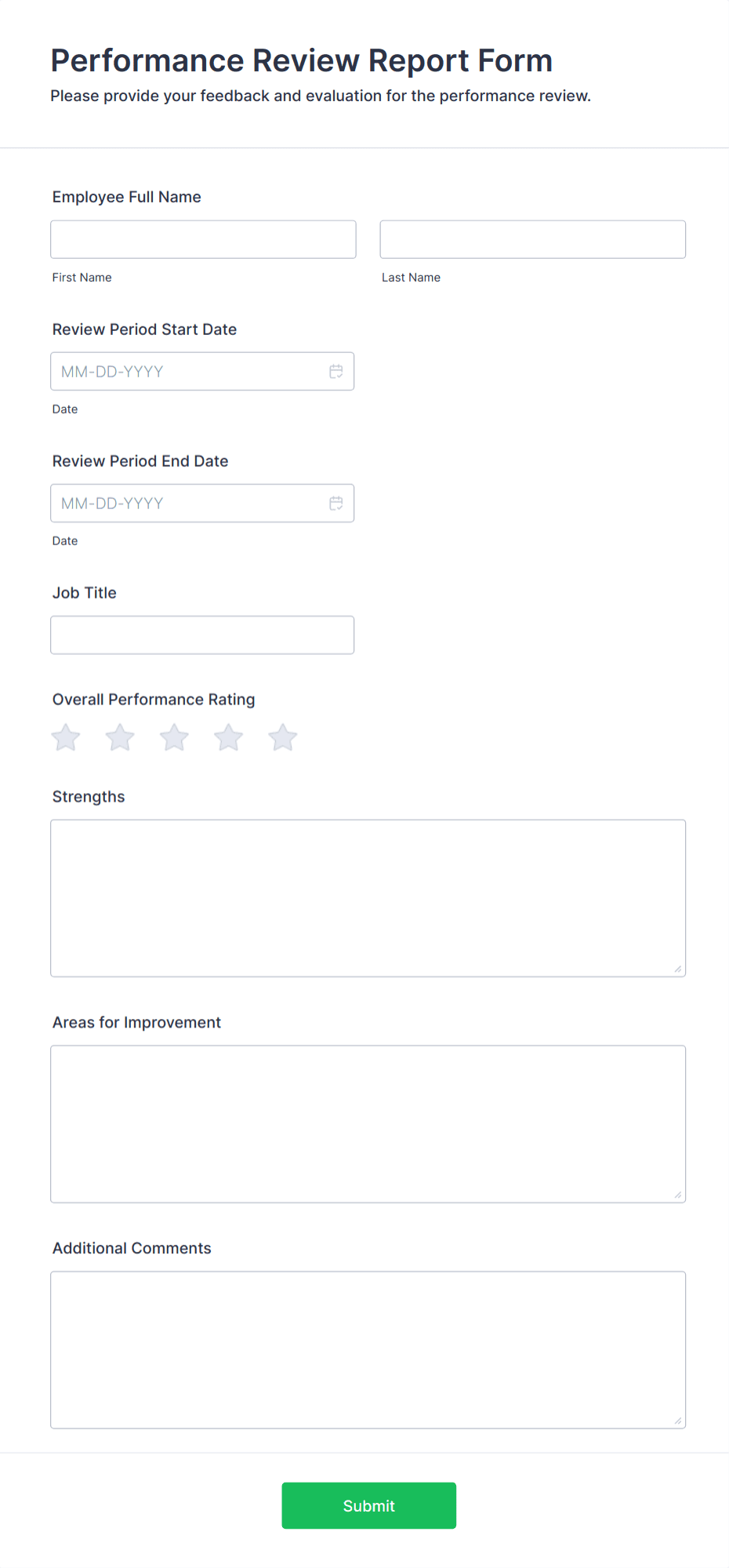Screen dimensions: 729x1568
Task: Open the Review Period Start Date calendar picker
Action: [336, 371]
